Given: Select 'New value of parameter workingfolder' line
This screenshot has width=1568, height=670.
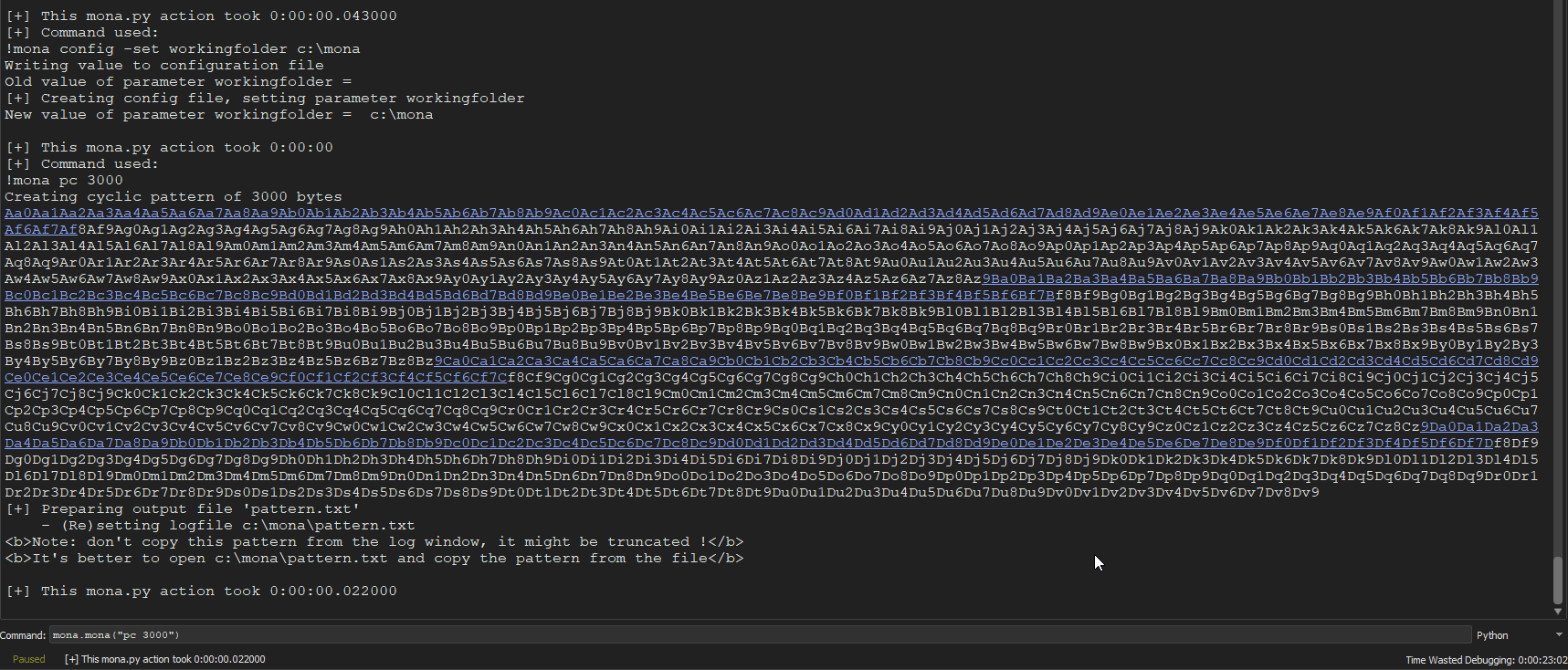Looking at the screenshot, I should (219, 115).
